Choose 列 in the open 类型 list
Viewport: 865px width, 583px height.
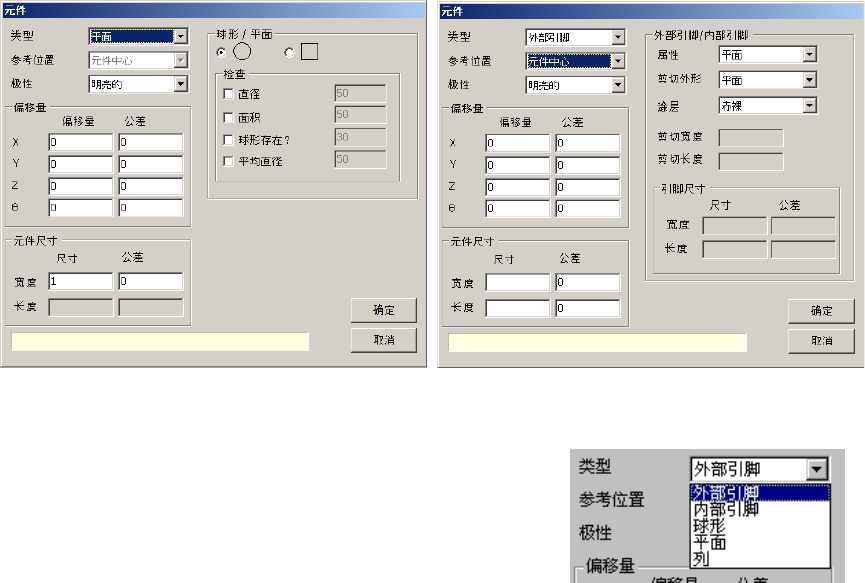point(760,559)
